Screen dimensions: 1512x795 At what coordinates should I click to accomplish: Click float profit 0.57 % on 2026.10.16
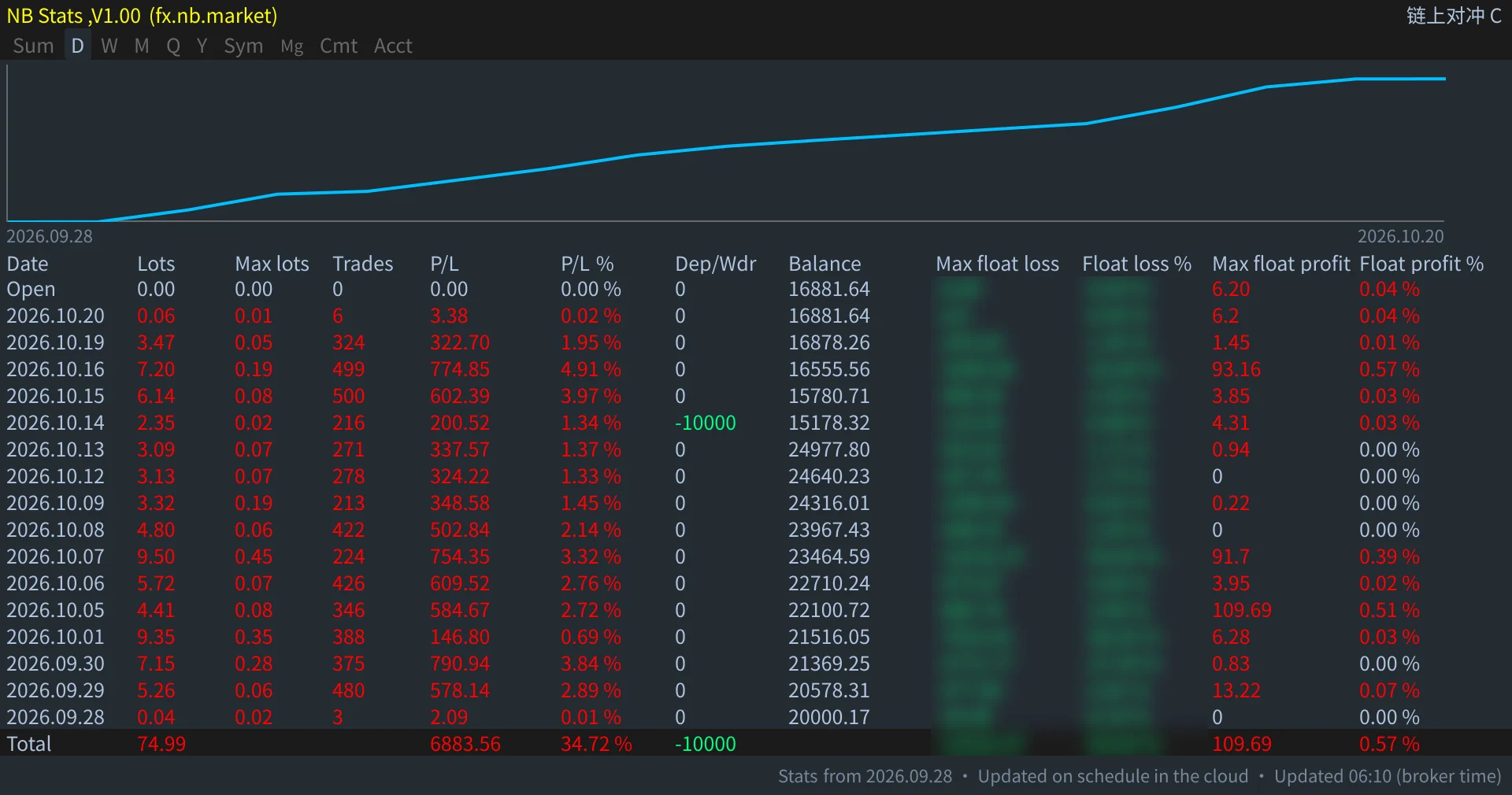pos(1389,369)
